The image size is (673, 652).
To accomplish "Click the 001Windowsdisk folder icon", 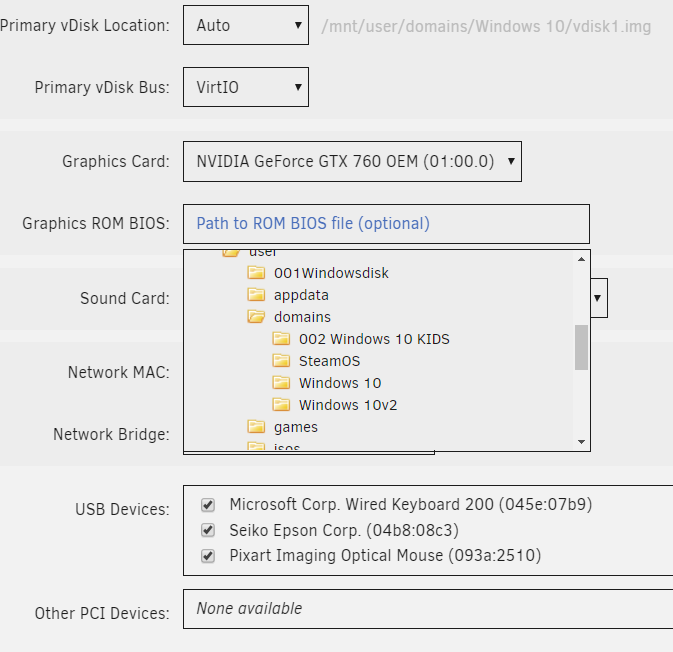I will click(x=256, y=273).
